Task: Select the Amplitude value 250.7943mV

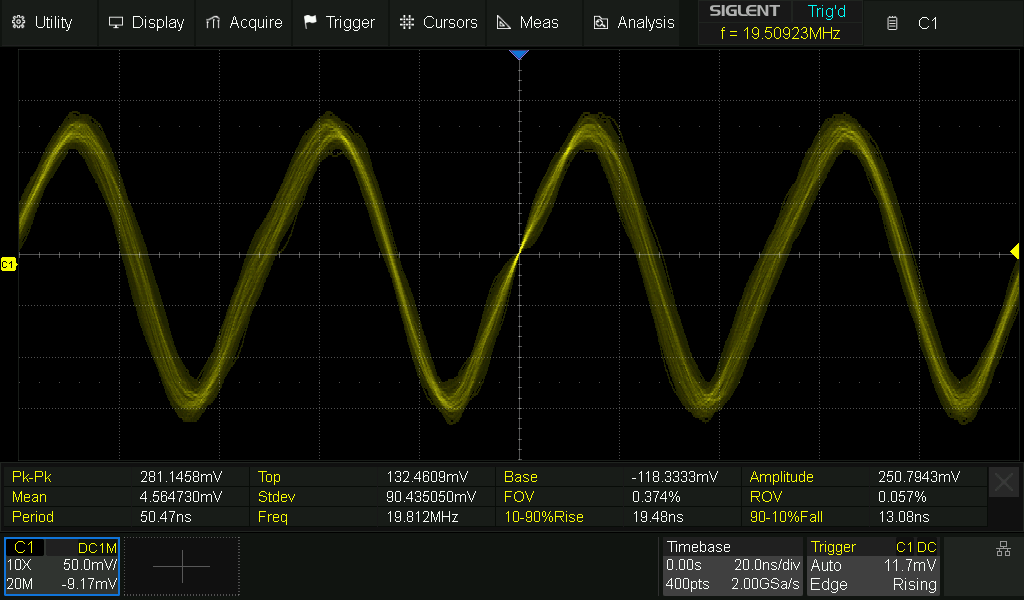Action: (x=919, y=477)
